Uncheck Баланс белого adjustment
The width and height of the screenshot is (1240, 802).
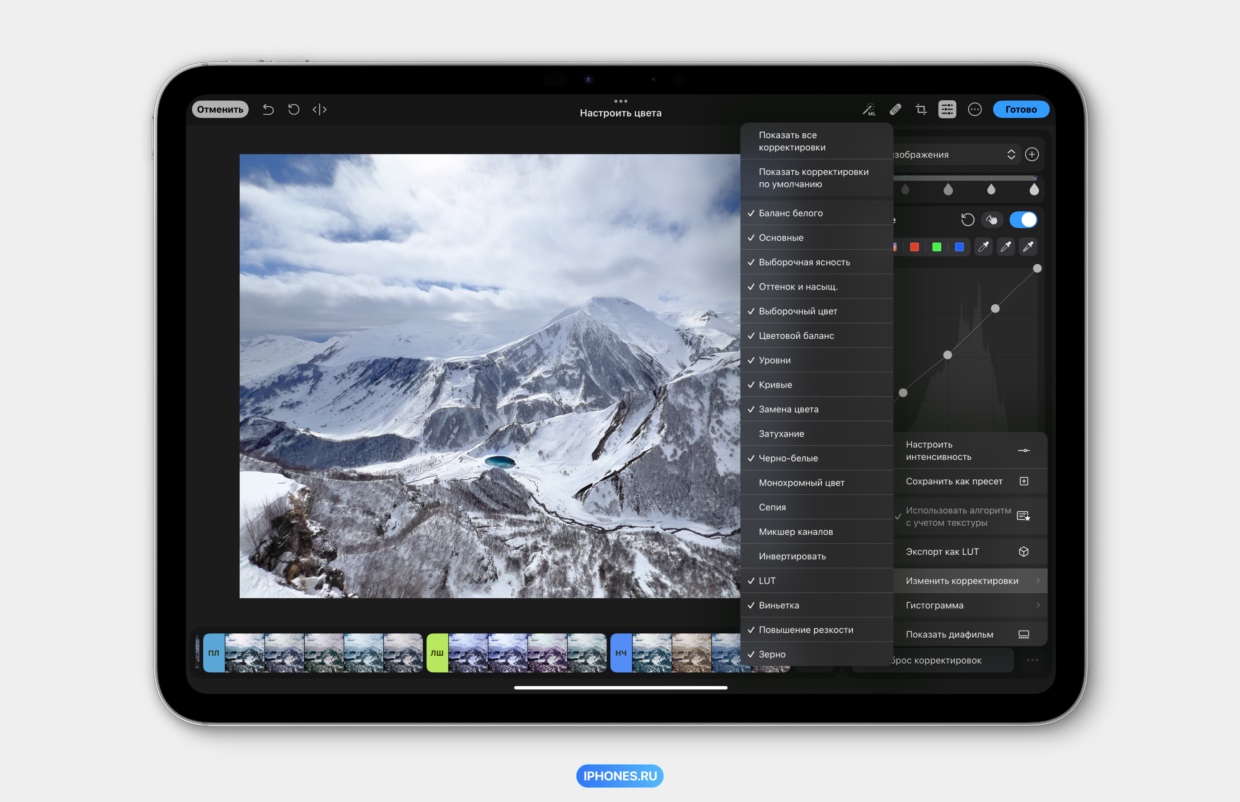pos(817,213)
